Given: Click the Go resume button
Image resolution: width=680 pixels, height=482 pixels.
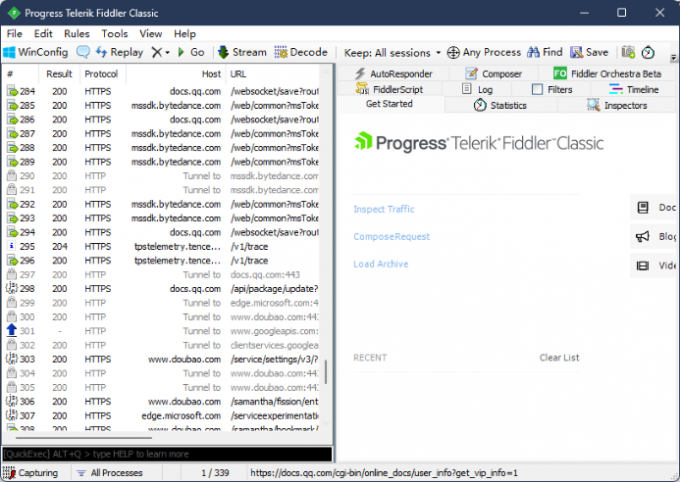Looking at the screenshot, I should pyautogui.click(x=191, y=52).
